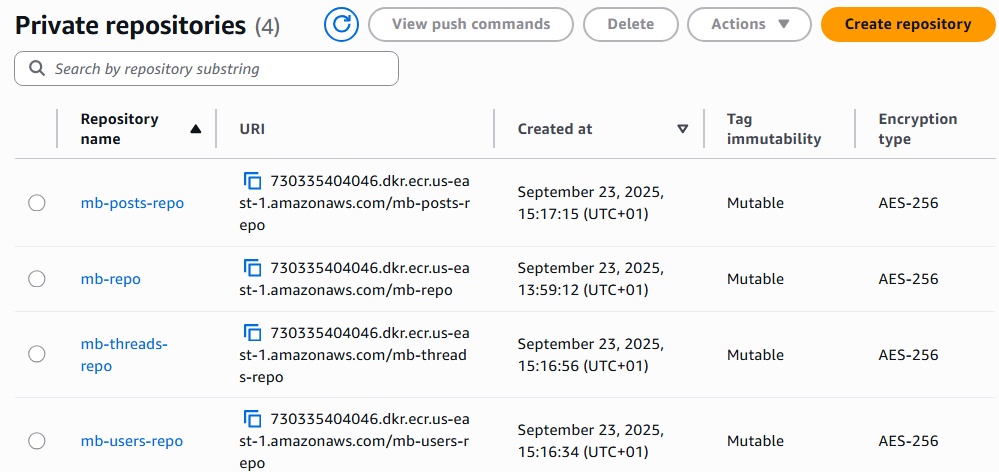Copy the mb-threads-repo URI

tap(252, 333)
